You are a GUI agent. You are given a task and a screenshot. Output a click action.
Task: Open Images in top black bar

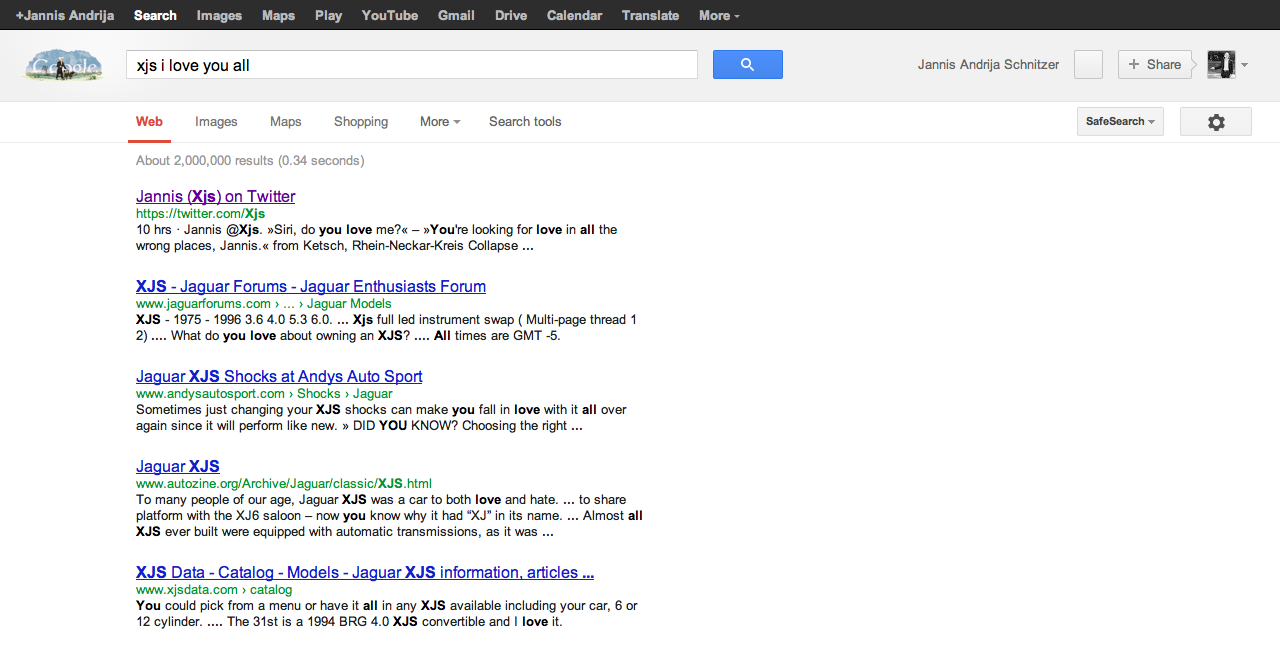click(x=219, y=15)
